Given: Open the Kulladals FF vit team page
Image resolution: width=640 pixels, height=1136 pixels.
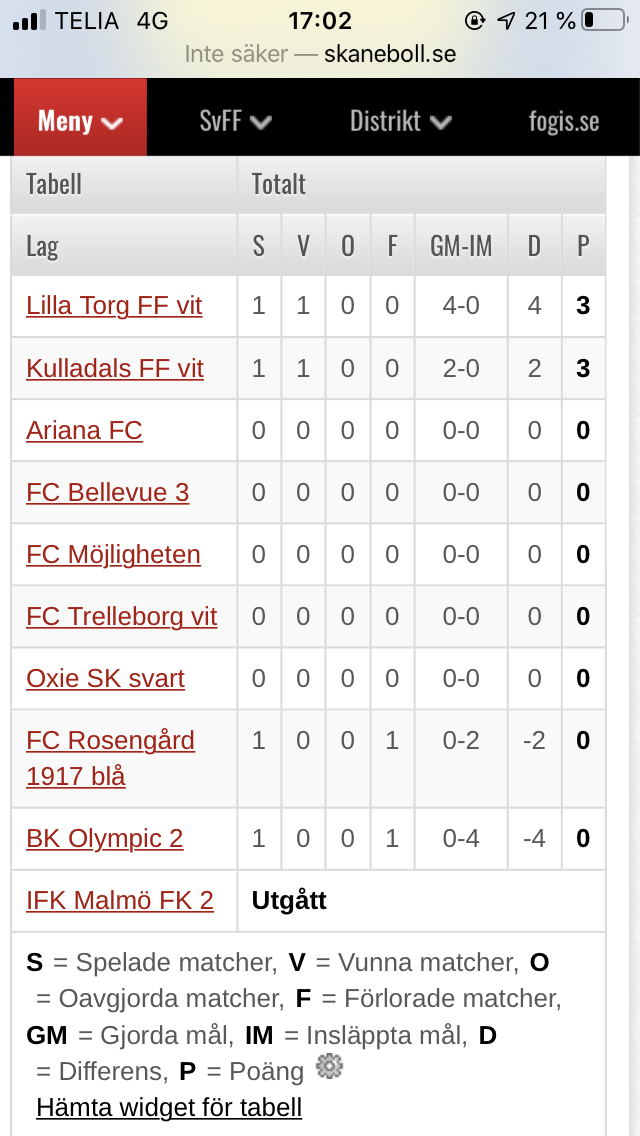Looking at the screenshot, I should (x=115, y=368).
